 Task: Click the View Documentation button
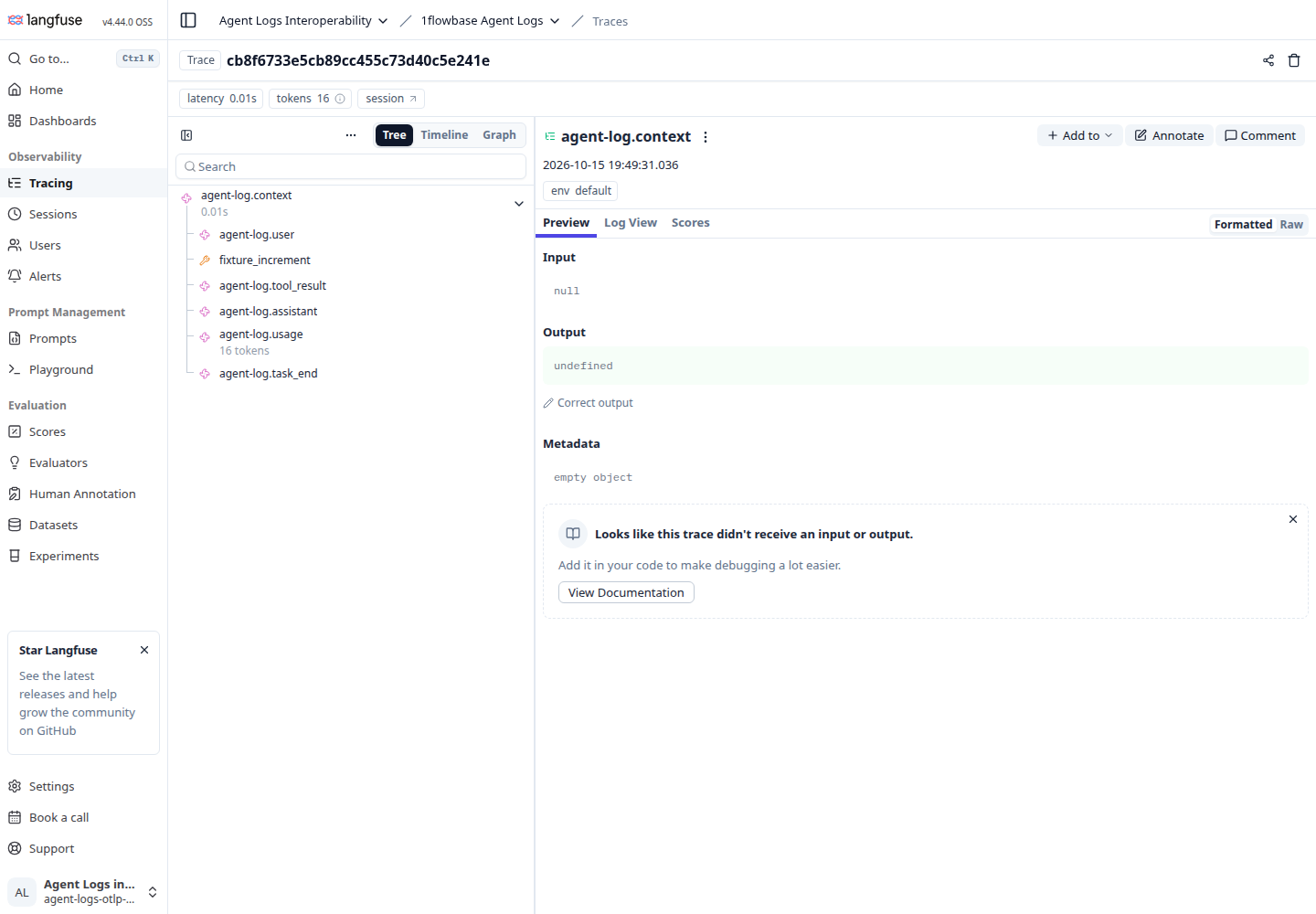pyautogui.click(x=626, y=592)
